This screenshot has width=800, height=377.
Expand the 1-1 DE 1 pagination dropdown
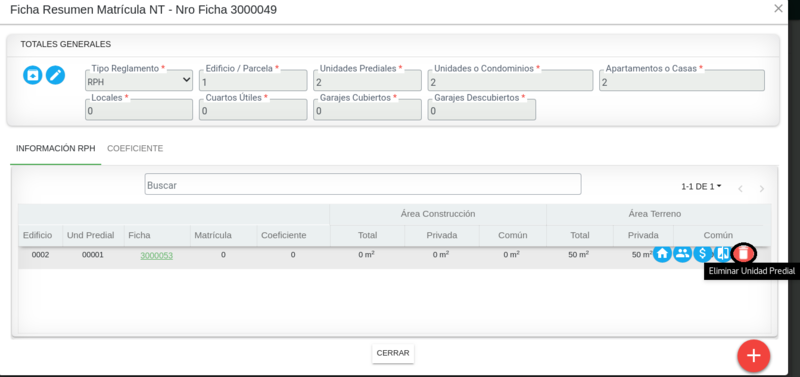pos(701,187)
